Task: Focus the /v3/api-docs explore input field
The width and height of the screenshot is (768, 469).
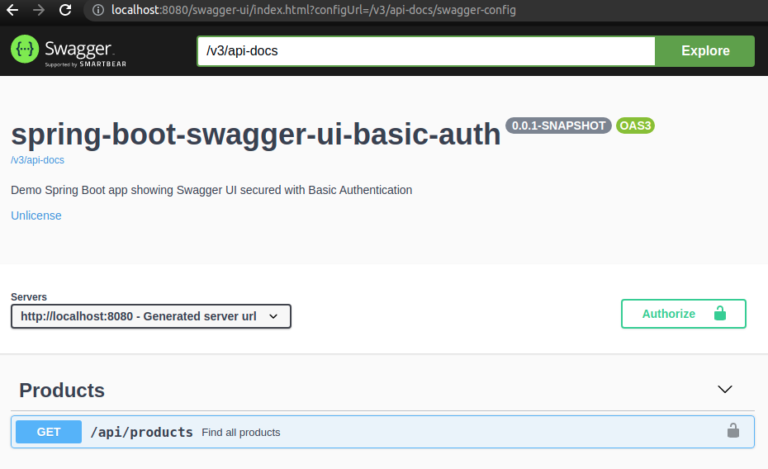Action: click(x=426, y=51)
